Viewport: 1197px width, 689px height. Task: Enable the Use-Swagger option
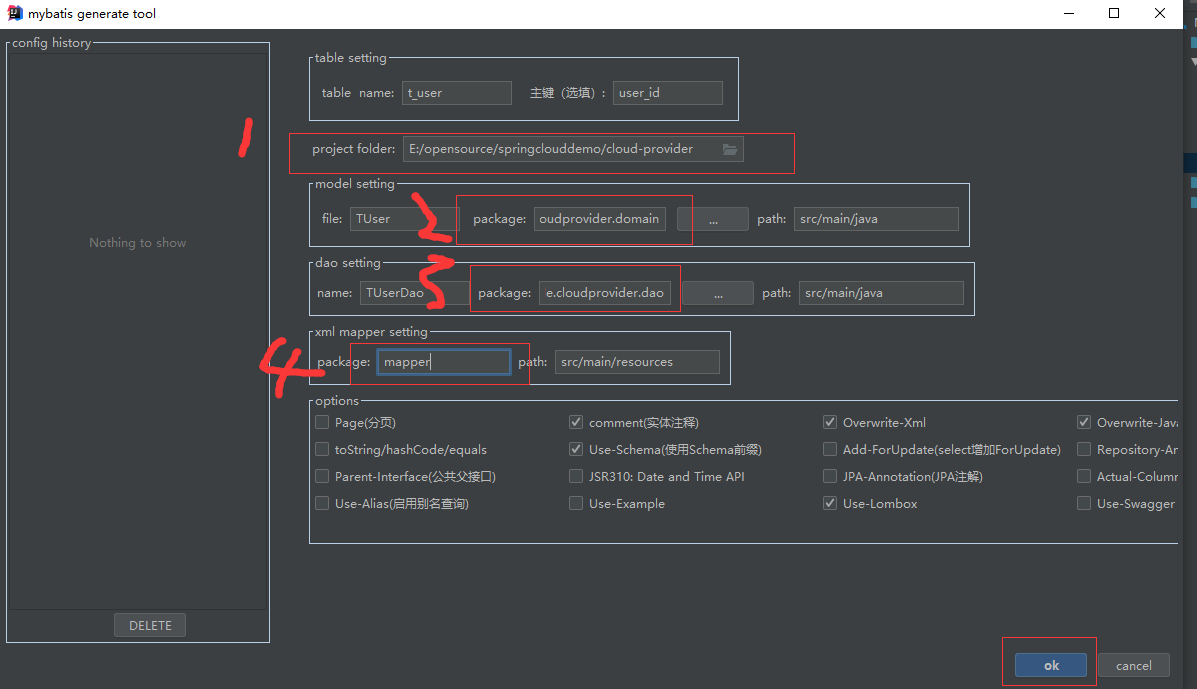point(1084,503)
